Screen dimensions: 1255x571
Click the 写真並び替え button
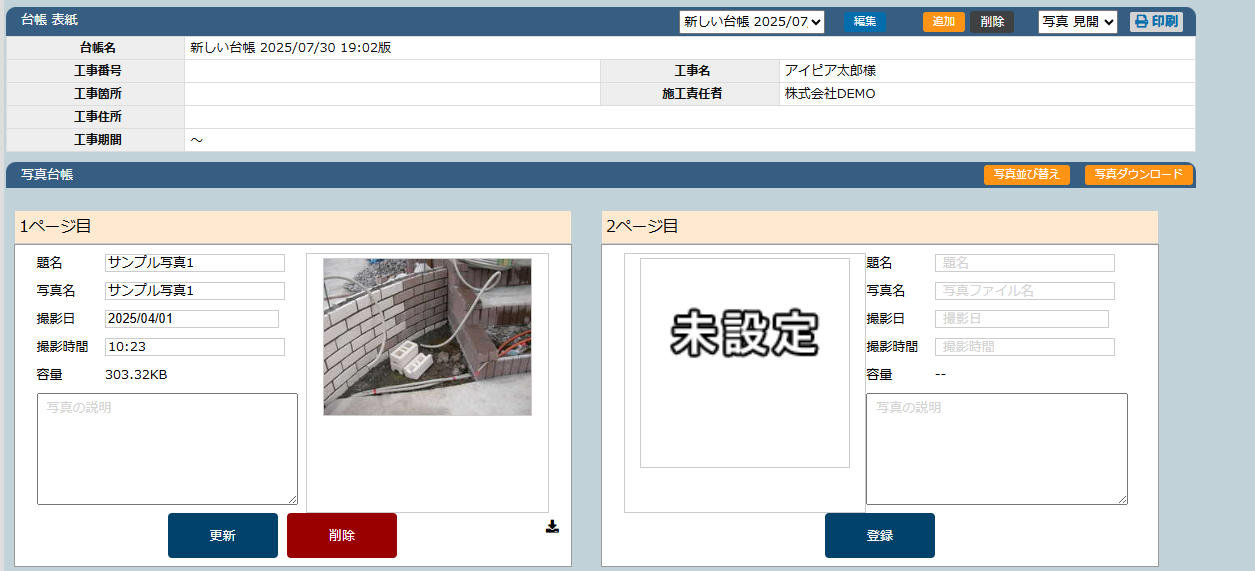tap(1027, 175)
